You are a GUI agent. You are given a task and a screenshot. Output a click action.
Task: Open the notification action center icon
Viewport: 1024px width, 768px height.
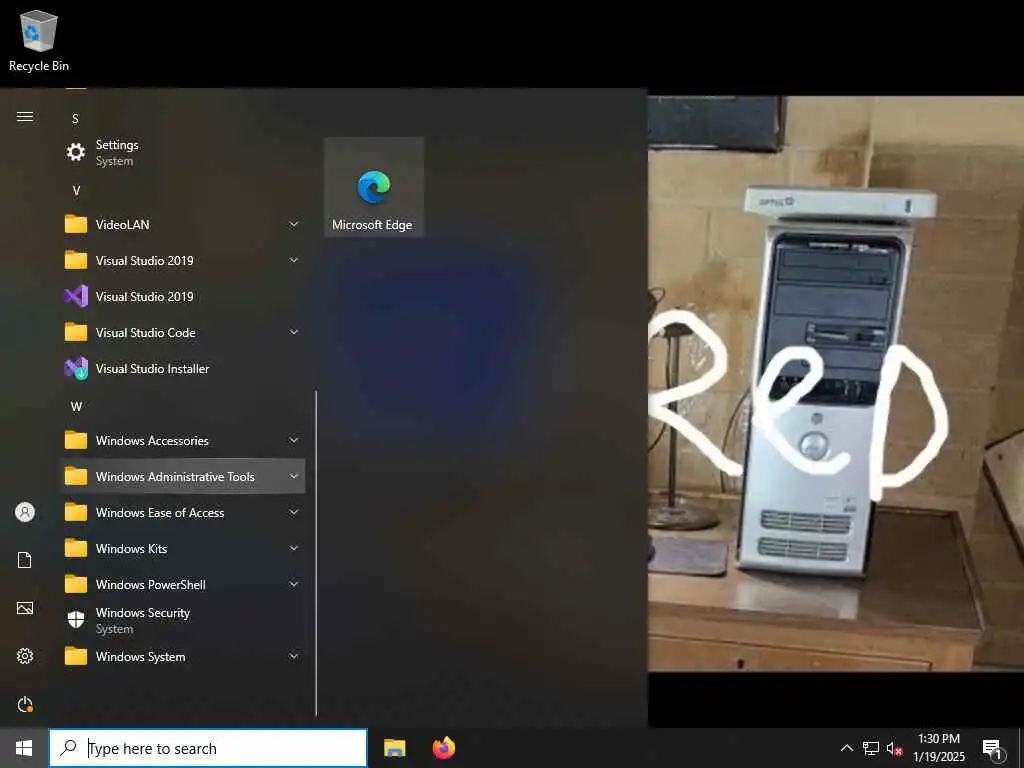[x=993, y=749]
